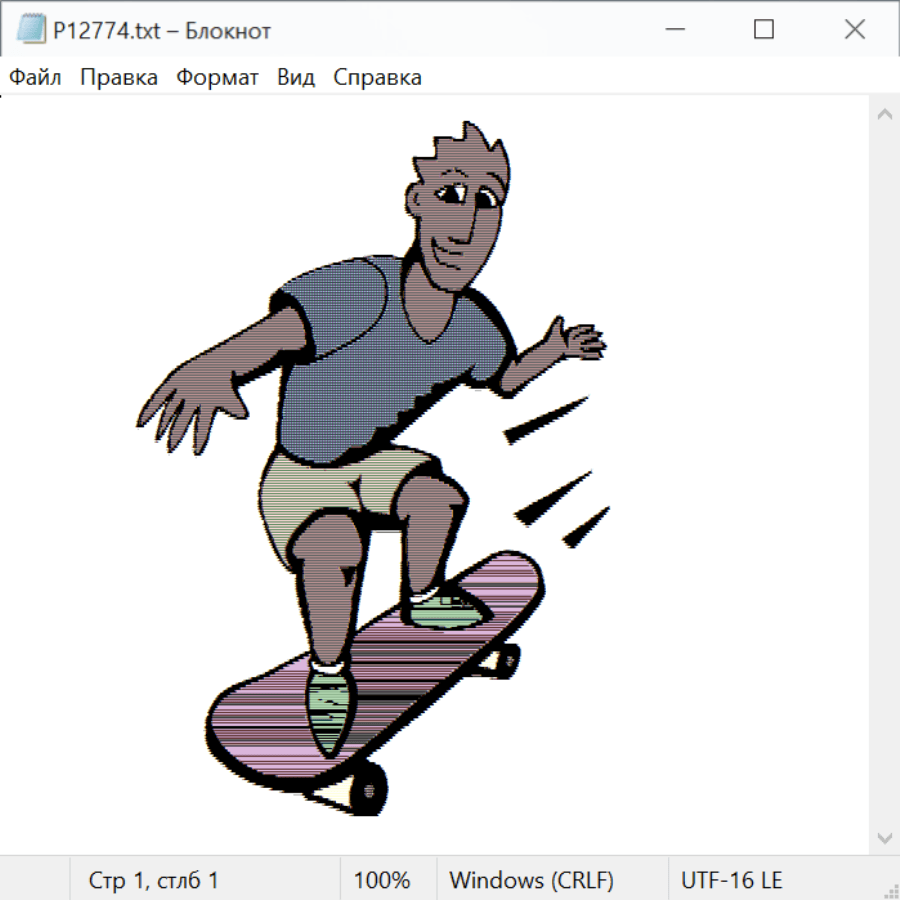Open the Правка menu

[119, 77]
